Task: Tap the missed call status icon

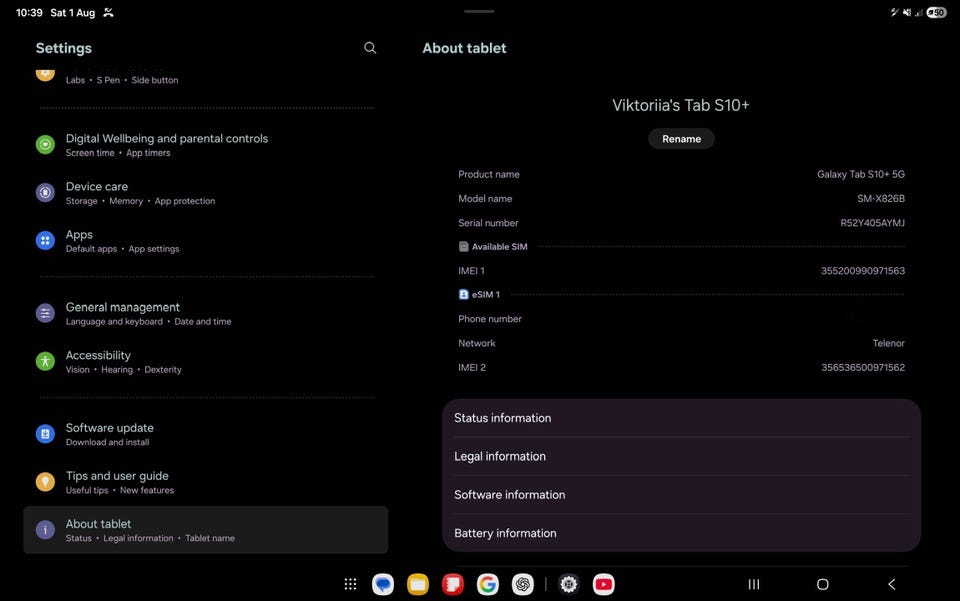Action: click(x=108, y=12)
